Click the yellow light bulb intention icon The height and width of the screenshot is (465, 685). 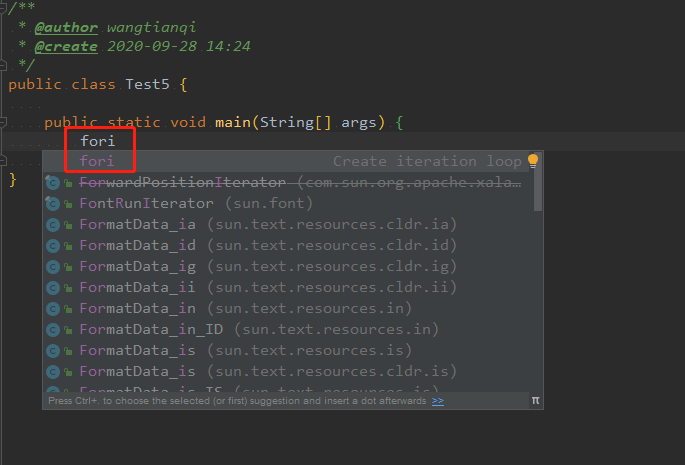[x=533, y=161]
